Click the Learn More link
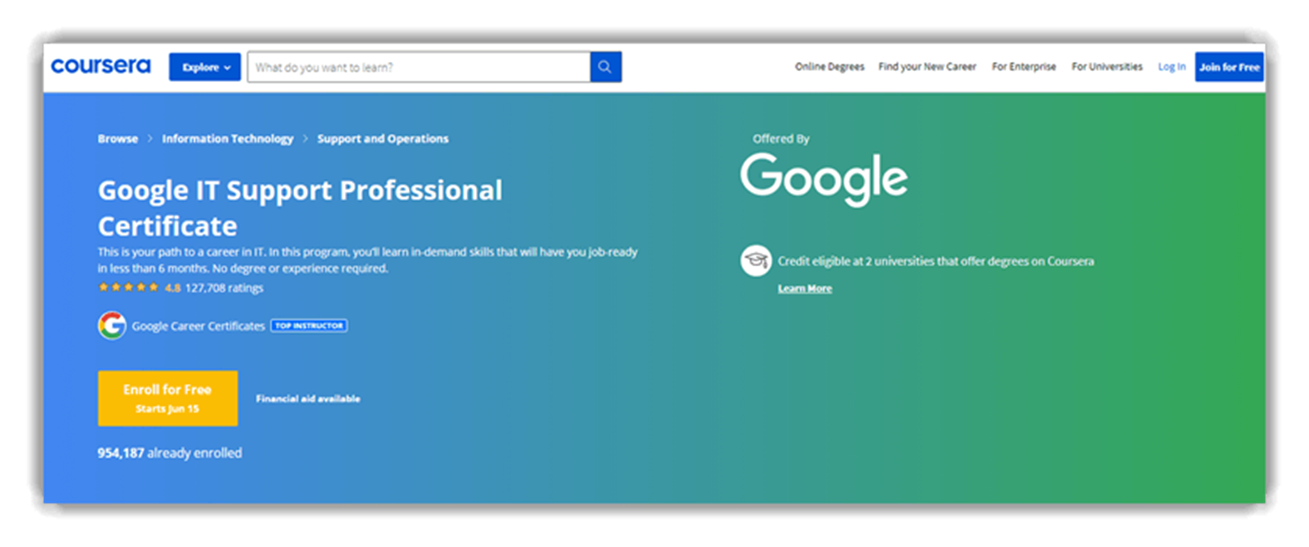The height and width of the screenshot is (547, 1309). click(805, 289)
